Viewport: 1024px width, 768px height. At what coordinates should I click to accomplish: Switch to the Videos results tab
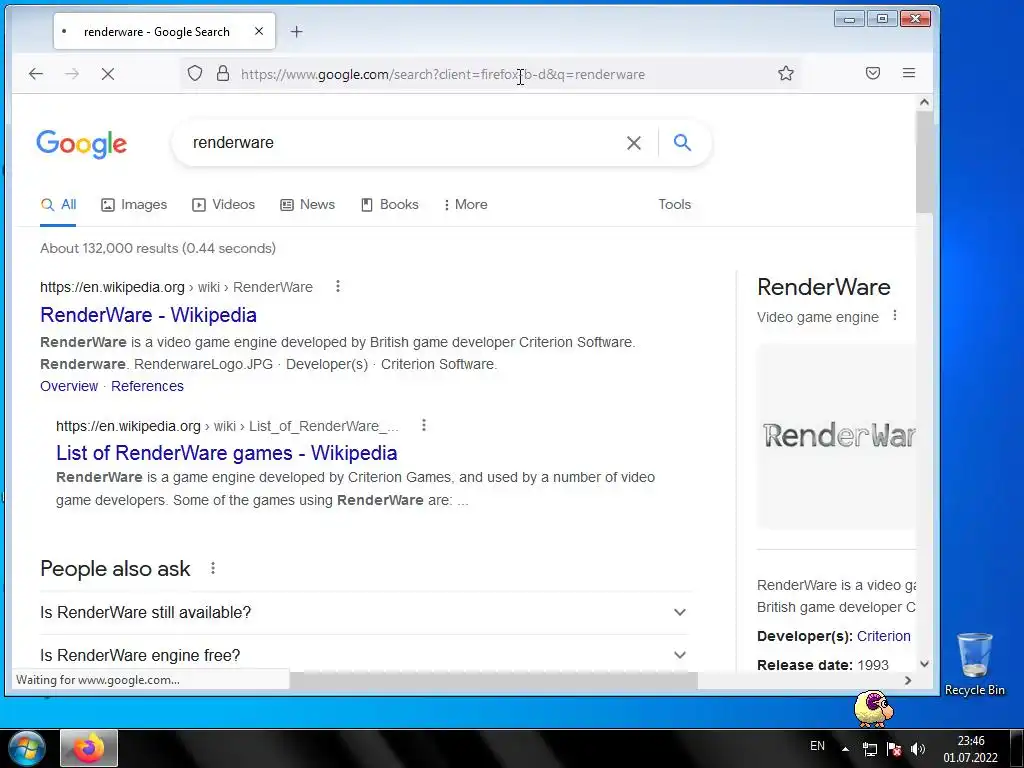[223, 204]
